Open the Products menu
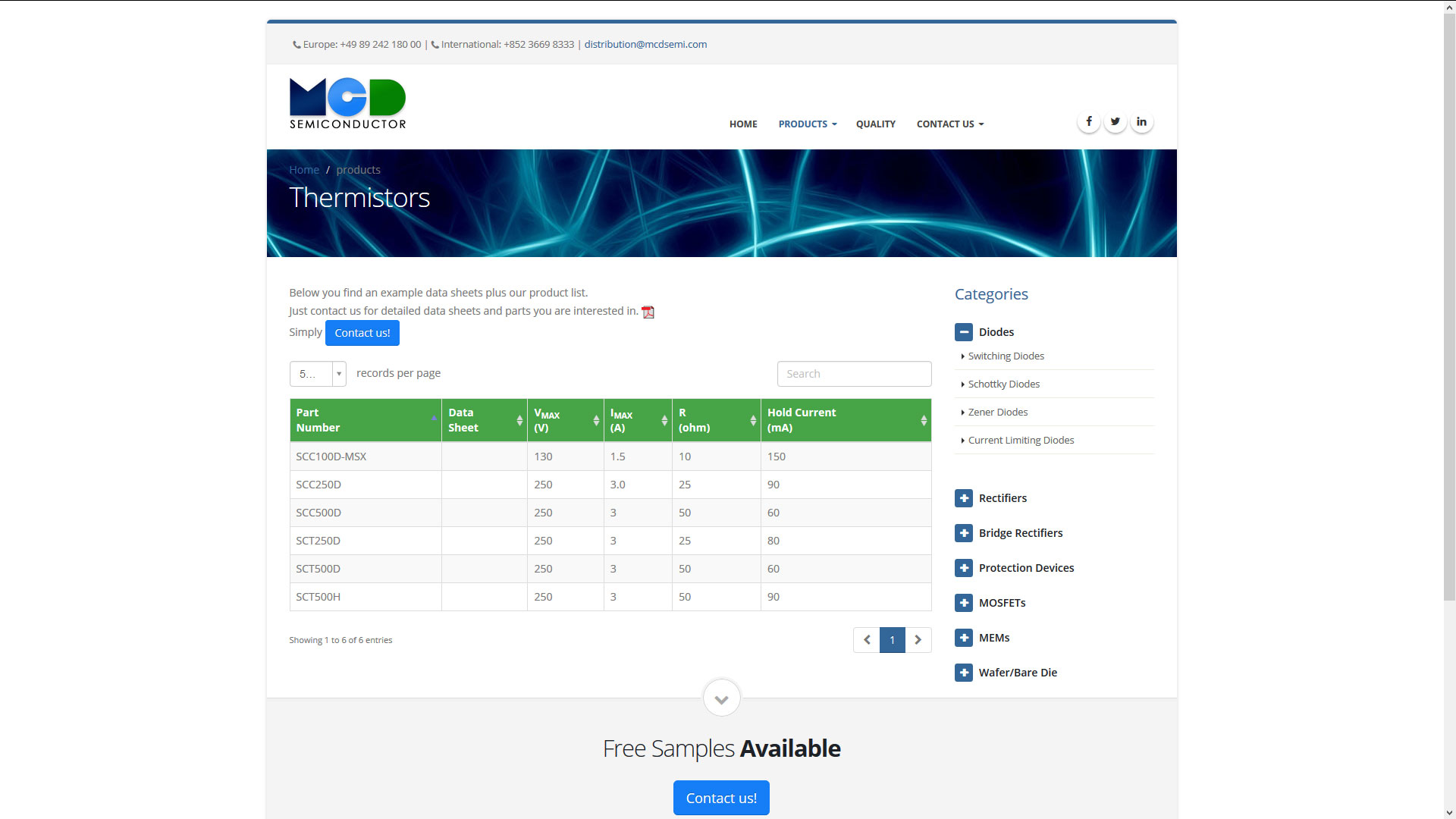Image resolution: width=1456 pixels, height=819 pixels. (807, 124)
